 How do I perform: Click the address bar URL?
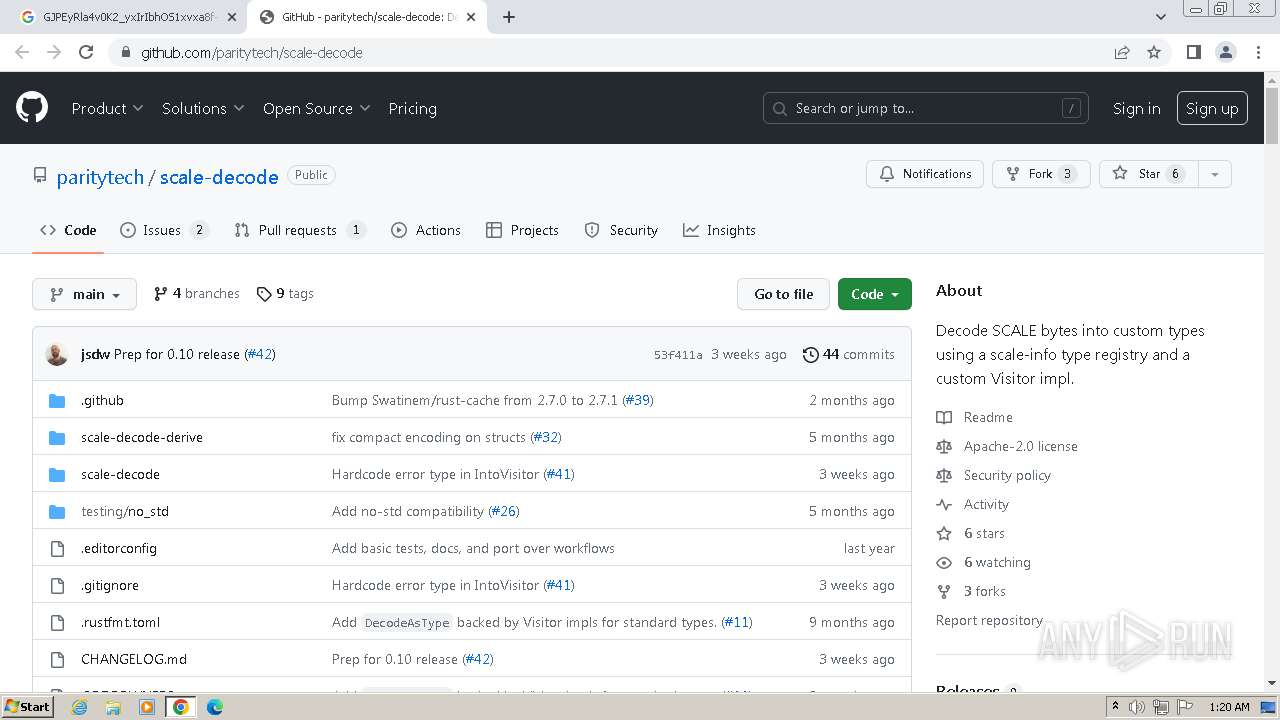pyautogui.click(x=251, y=52)
